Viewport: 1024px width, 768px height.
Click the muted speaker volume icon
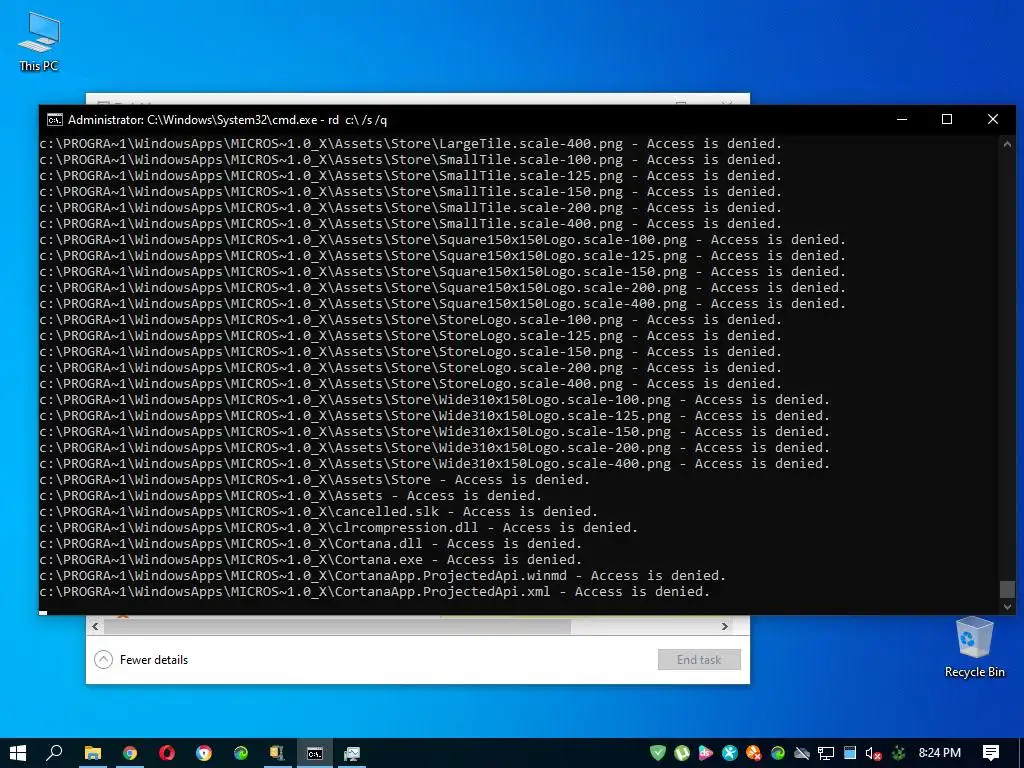[873, 753]
